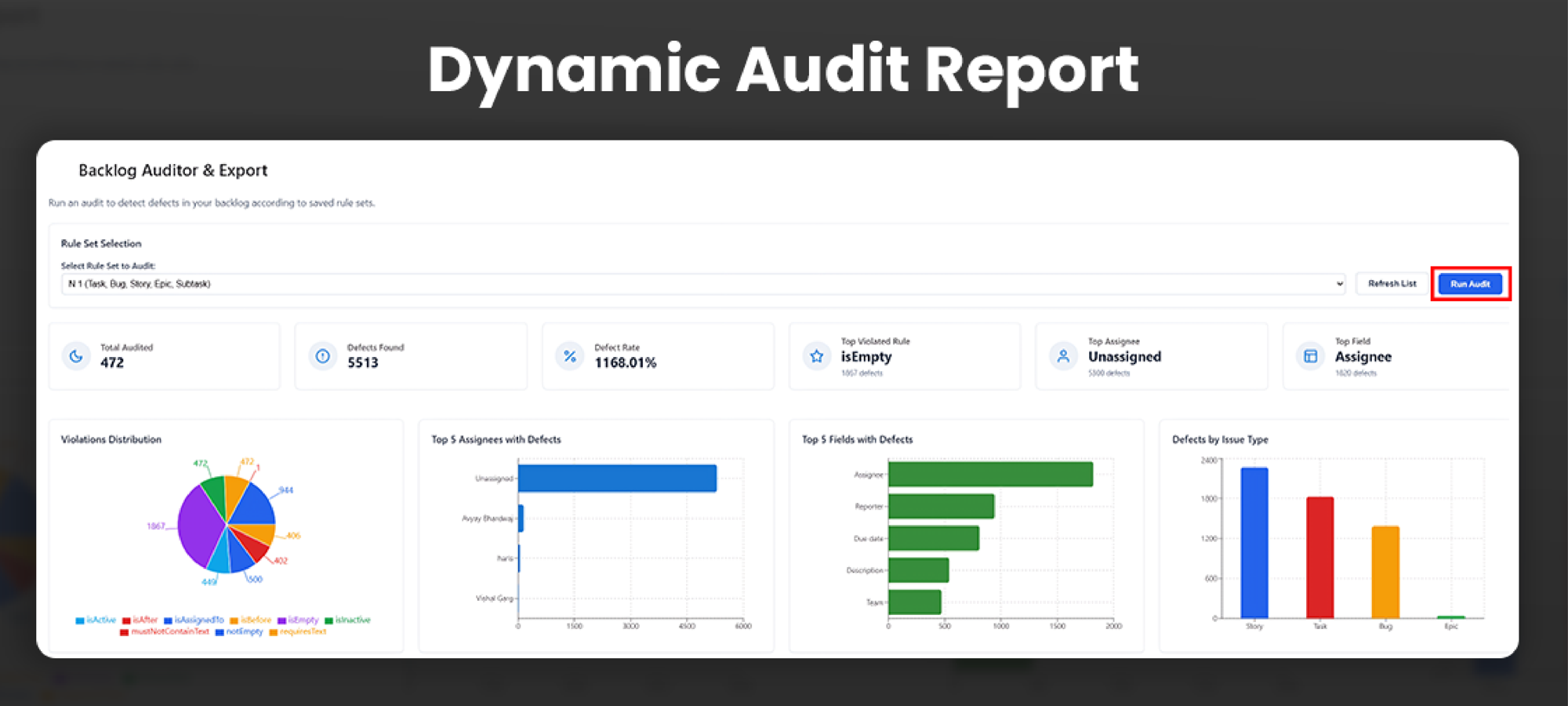
Task: Click the Top Violated Rule star icon
Action: pyautogui.click(x=816, y=356)
